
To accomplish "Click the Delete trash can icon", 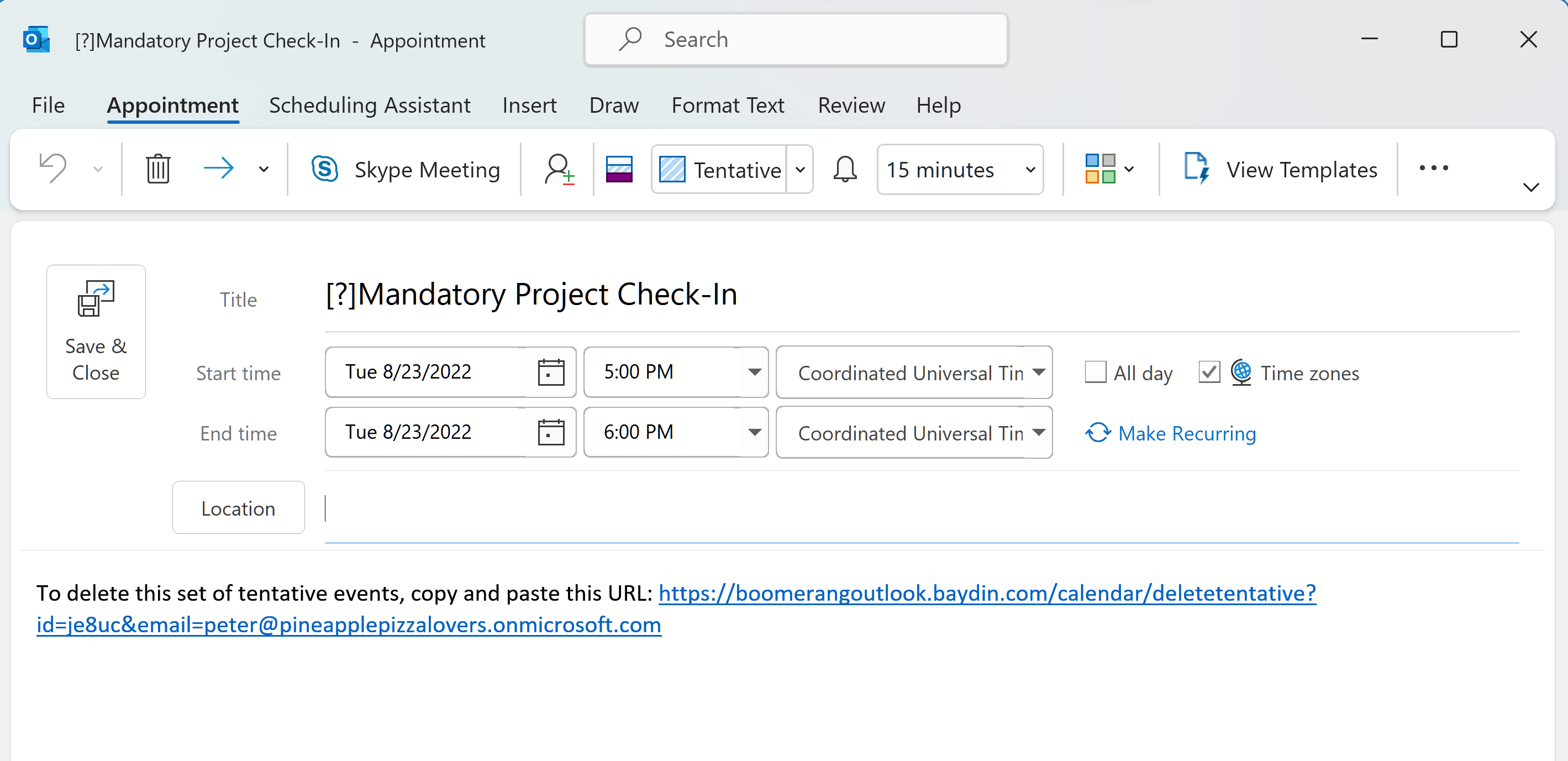I will coord(157,169).
